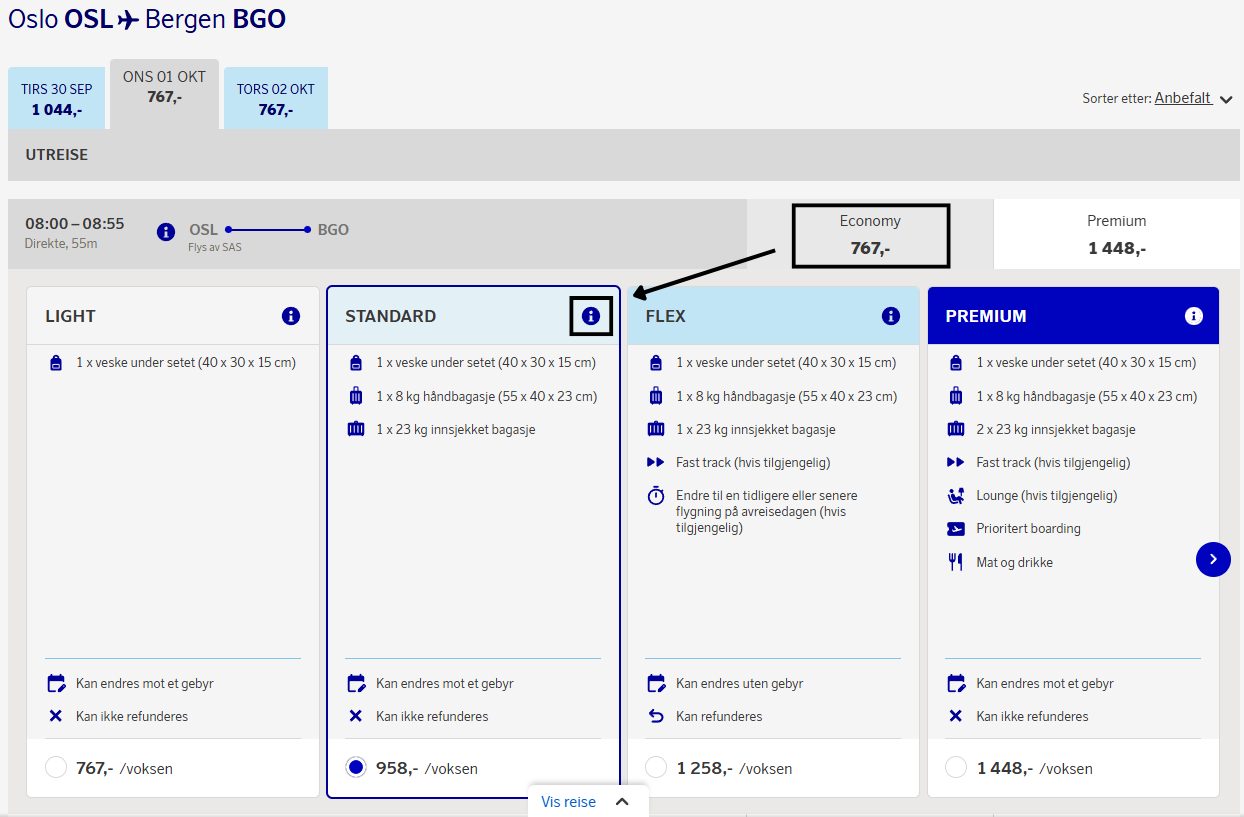Click LIGHT fare card heading
Screen dimensions: 1244x817
coord(70,316)
